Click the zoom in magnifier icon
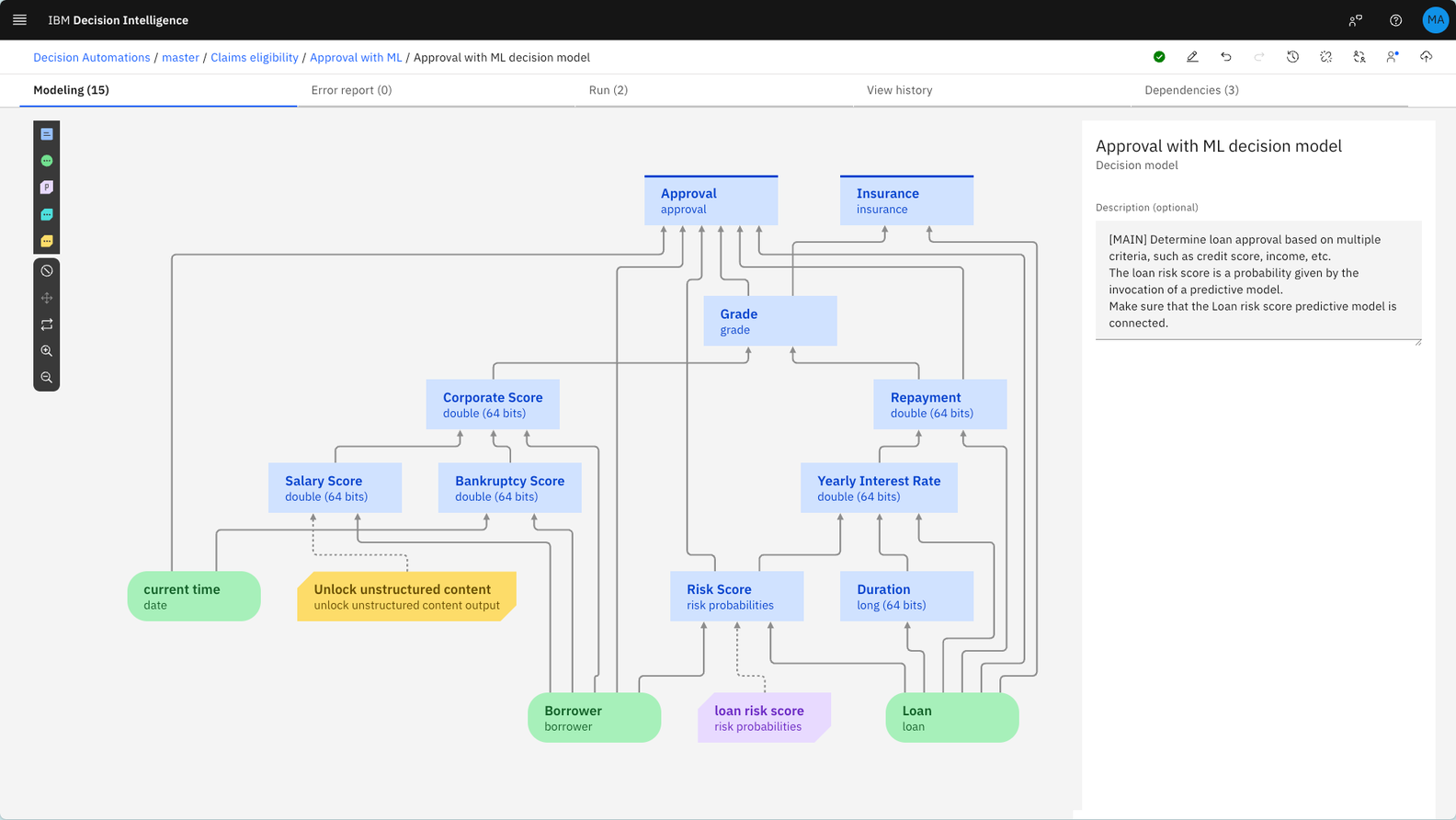This screenshot has width=1456, height=820. [x=47, y=351]
